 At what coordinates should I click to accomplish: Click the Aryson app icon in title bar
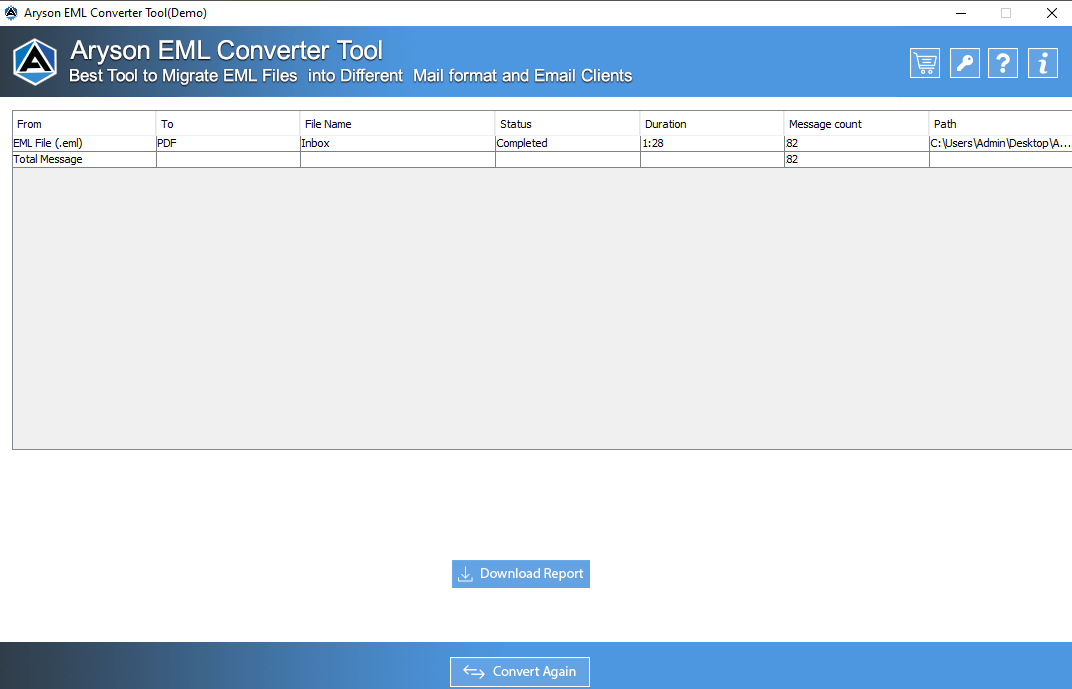[x=11, y=12]
